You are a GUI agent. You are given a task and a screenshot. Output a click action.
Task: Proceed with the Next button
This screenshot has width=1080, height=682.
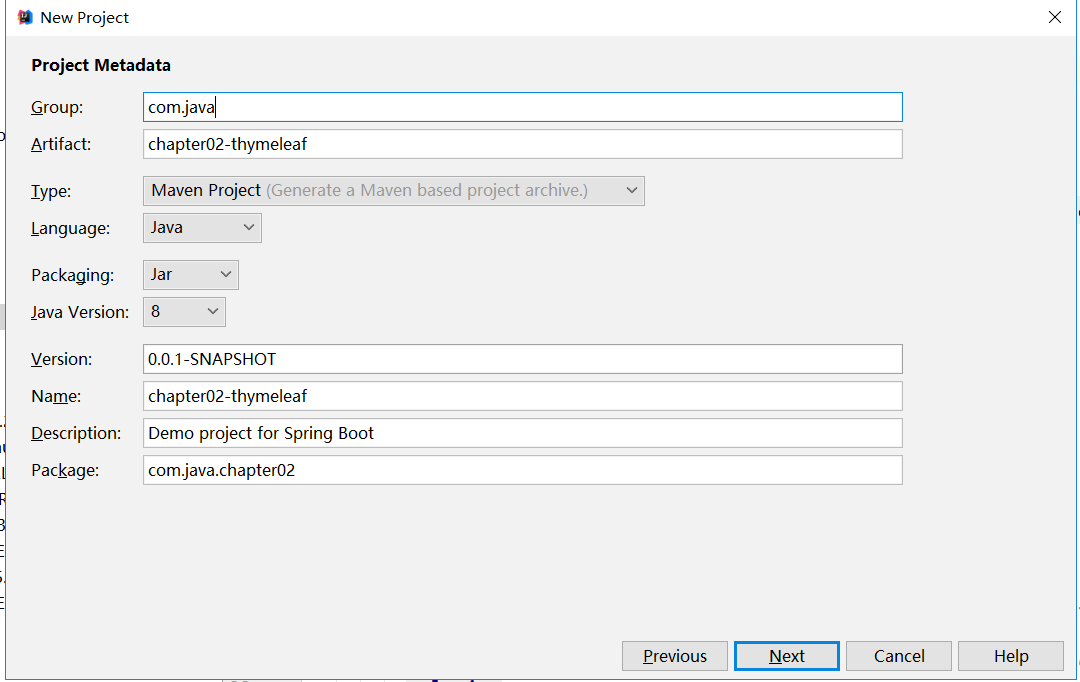click(787, 656)
